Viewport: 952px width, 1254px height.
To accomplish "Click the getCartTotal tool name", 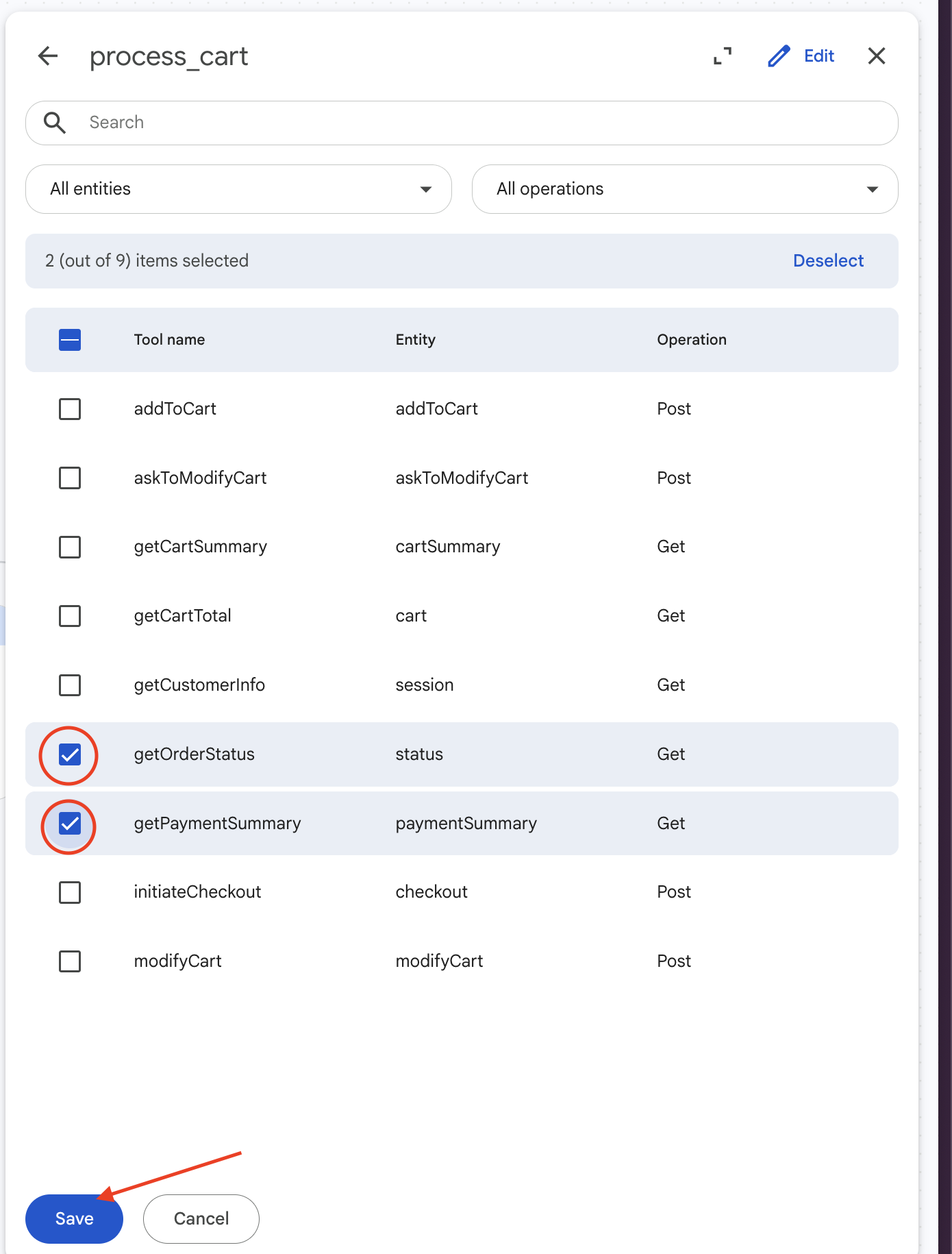I will [182, 616].
